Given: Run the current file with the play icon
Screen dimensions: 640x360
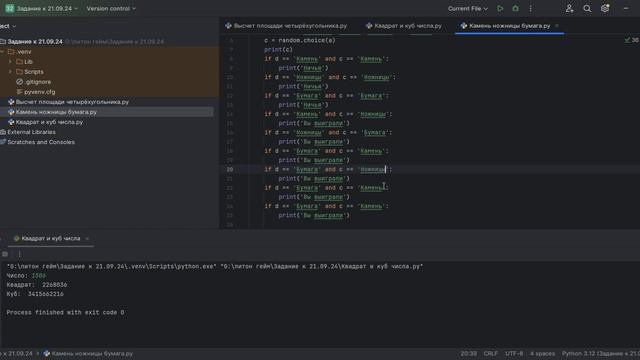Looking at the screenshot, I should (x=500, y=9).
